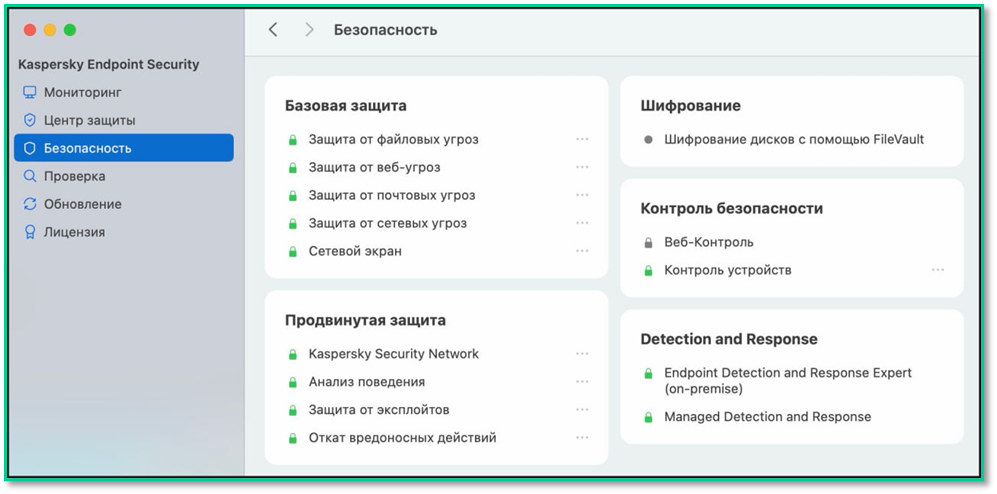Image resolution: width=997 pixels, height=494 pixels.
Task: Click Endpoint Detection and Response Expert label
Action: point(788,380)
